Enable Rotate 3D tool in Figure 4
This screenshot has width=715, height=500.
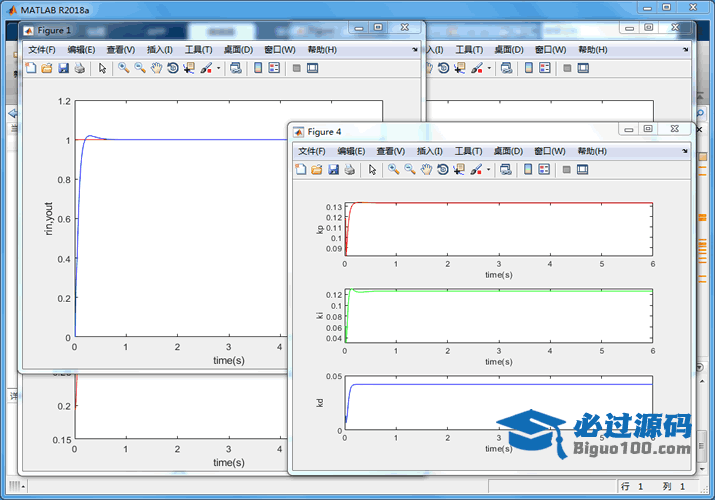pos(442,170)
